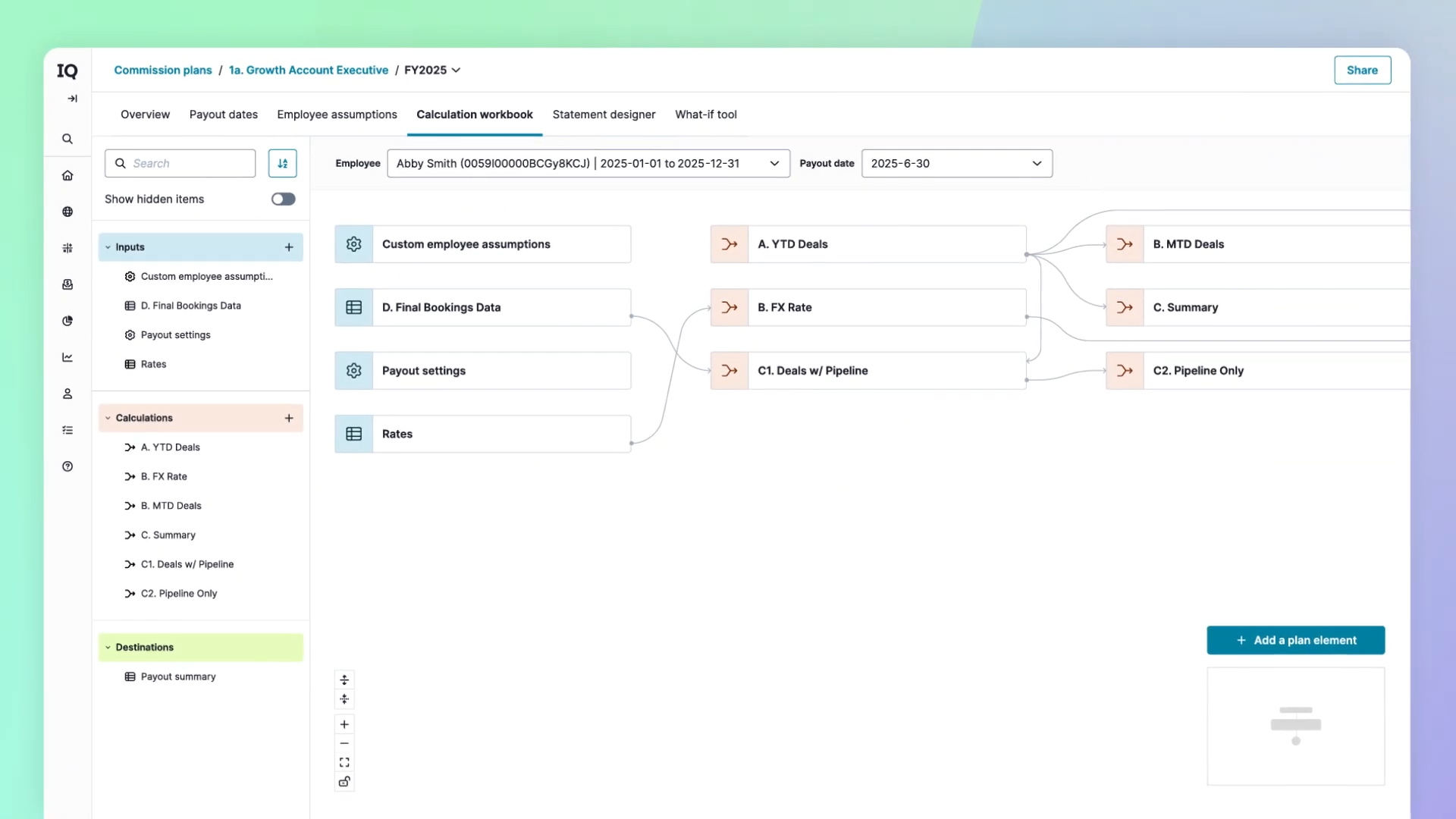Toggle the canvas lock icon
The width and height of the screenshot is (1456, 819).
click(x=344, y=781)
